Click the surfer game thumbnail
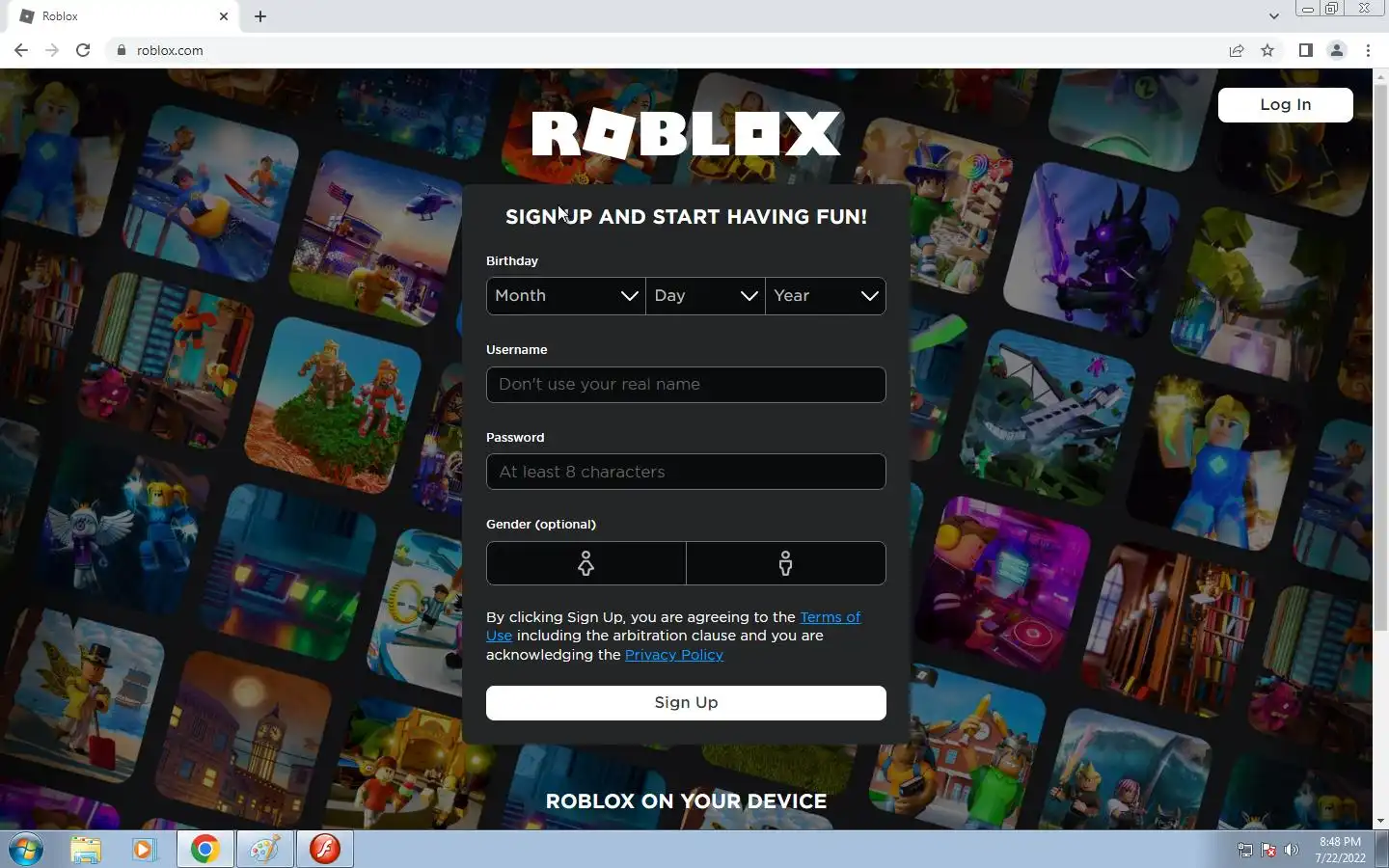Viewport: 1389px width, 868px height. point(212,193)
